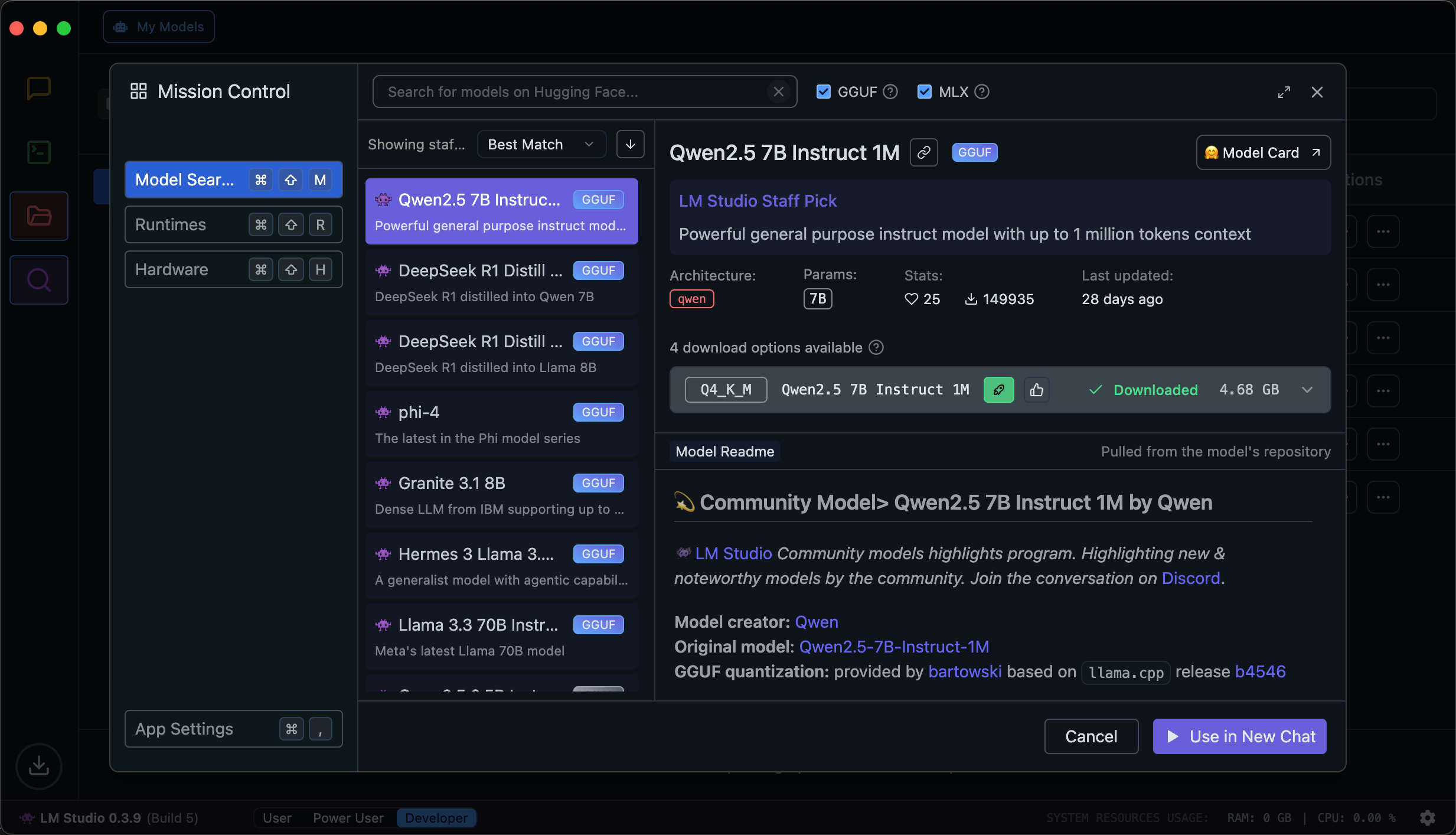Select the Hermes 3 Llama model entry

pyautogui.click(x=502, y=566)
